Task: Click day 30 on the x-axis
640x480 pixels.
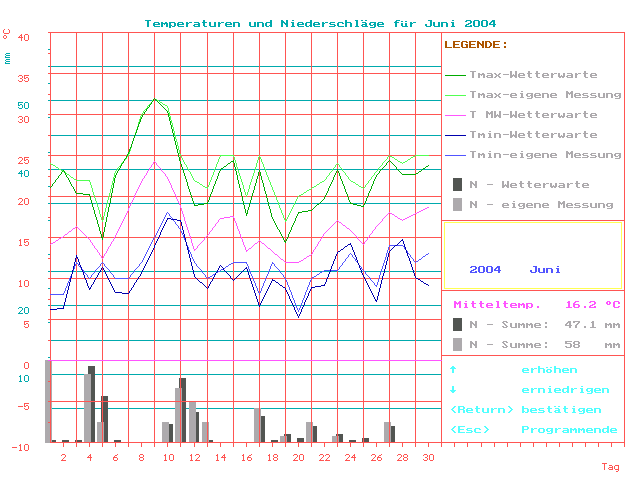Action: [429, 457]
